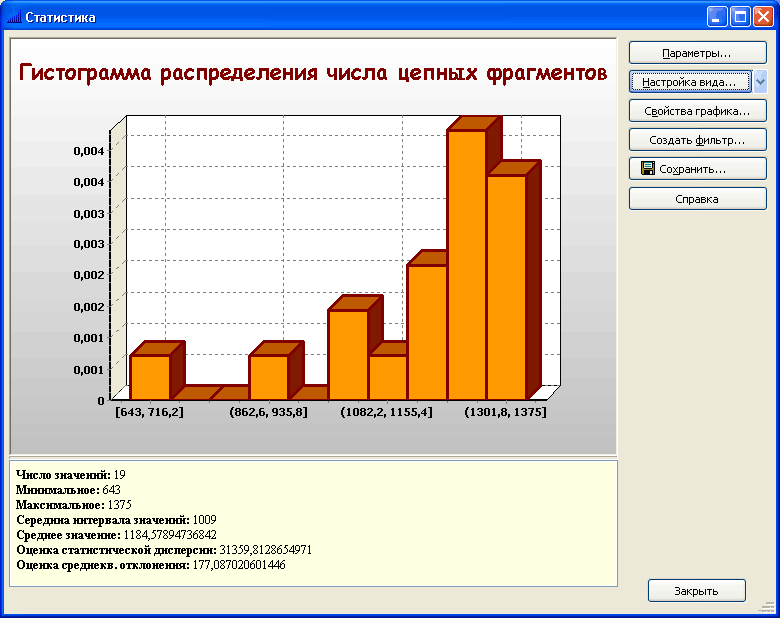
Task: Click the histogram title text
Action: pyautogui.click(x=313, y=73)
